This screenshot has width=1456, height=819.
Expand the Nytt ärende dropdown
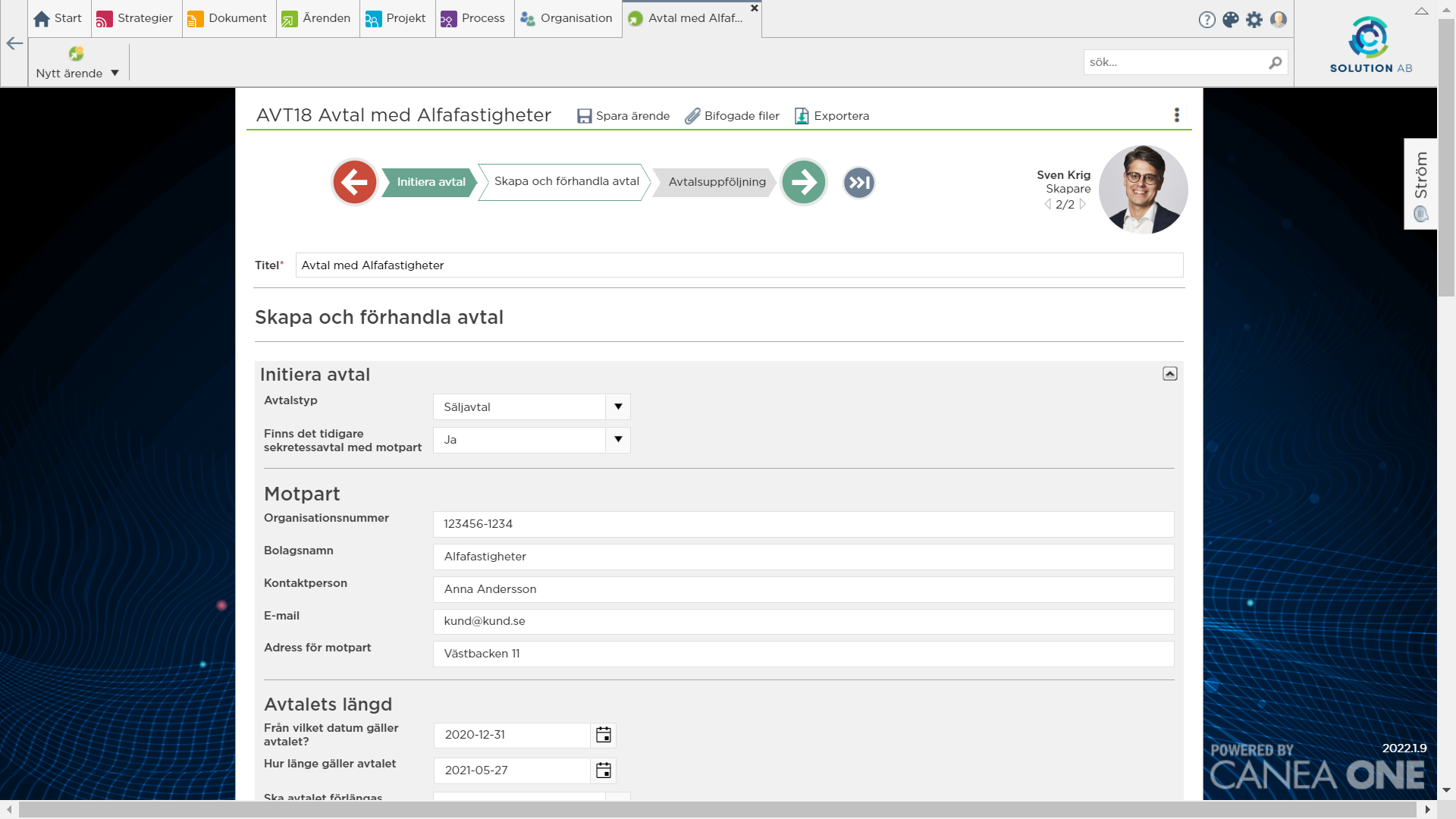coord(115,74)
